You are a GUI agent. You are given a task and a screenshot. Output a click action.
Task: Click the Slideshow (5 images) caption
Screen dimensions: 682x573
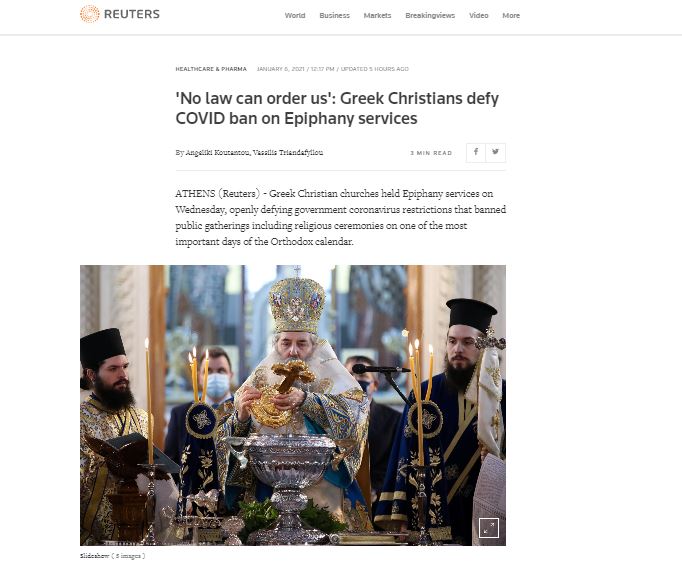pos(113,556)
